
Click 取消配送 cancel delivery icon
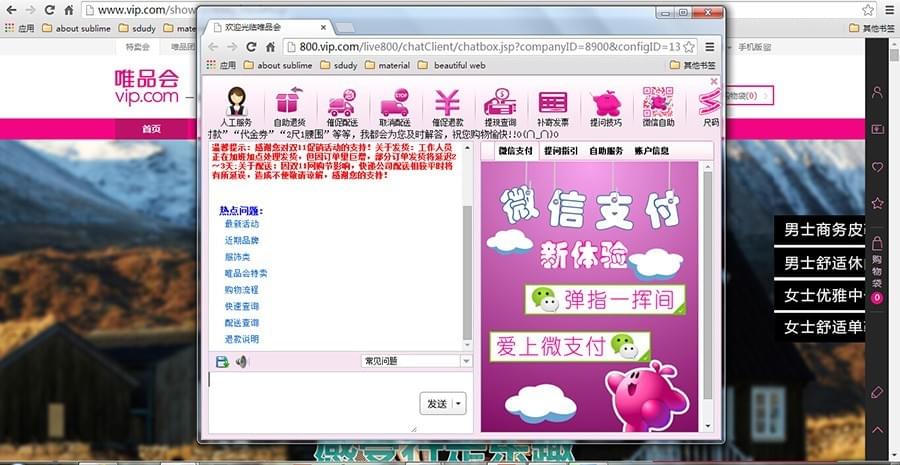394,107
